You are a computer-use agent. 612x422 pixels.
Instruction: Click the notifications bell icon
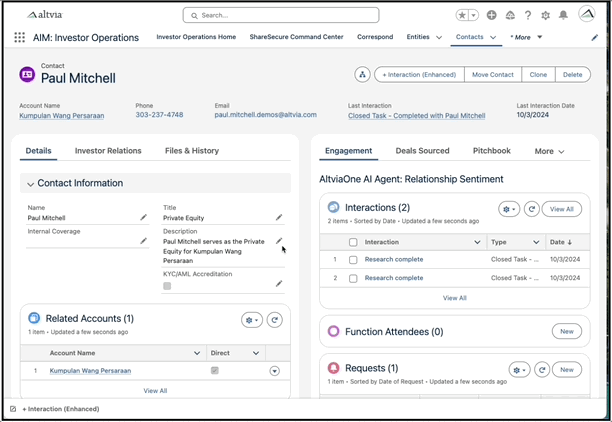tap(563, 15)
